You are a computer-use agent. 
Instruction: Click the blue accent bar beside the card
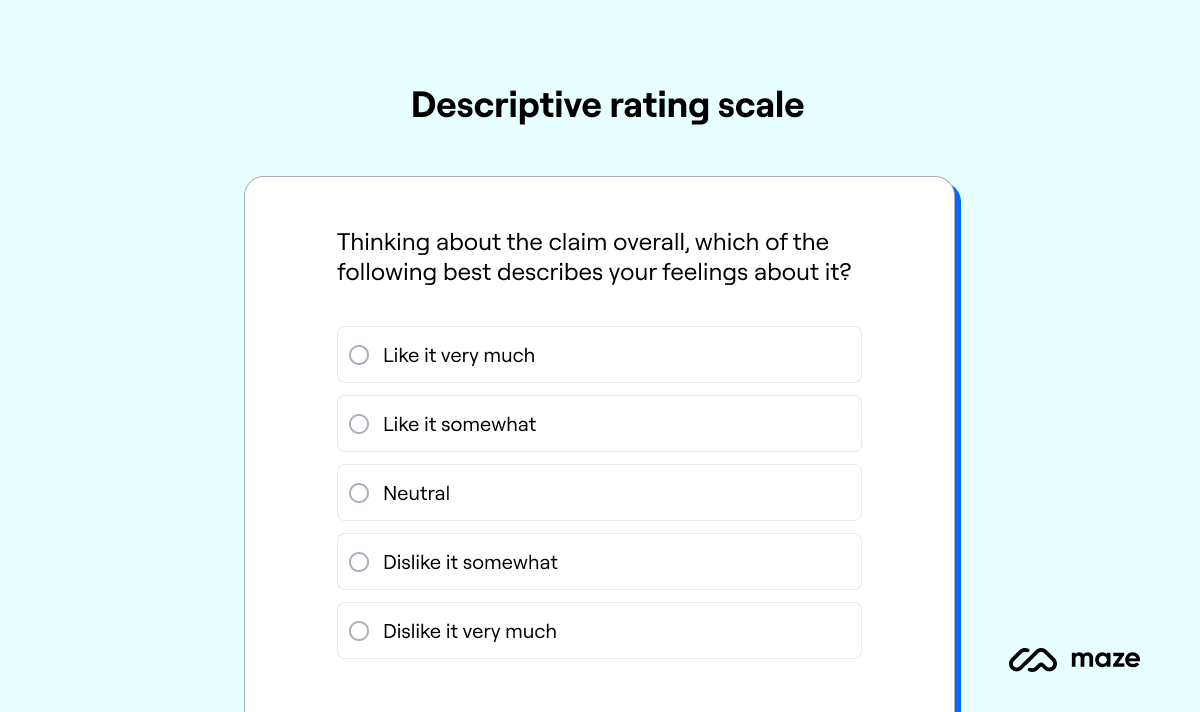tap(958, 450)
